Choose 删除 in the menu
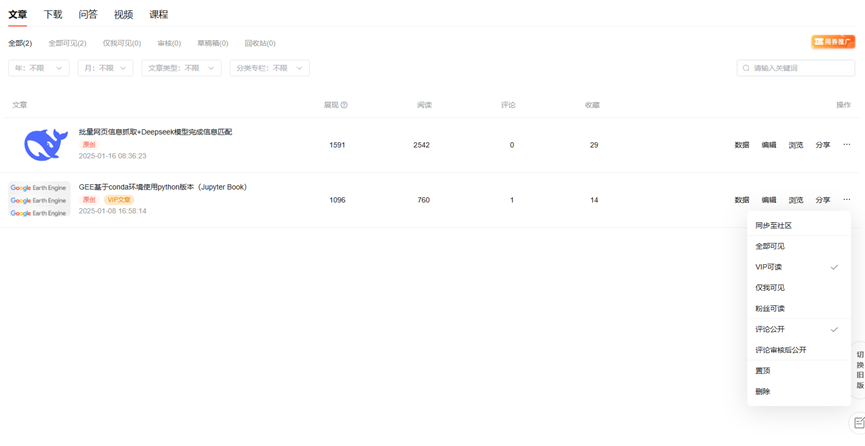The width and height of the screenshot is (865, 446). pyautogui.click(x=799, y=391)
